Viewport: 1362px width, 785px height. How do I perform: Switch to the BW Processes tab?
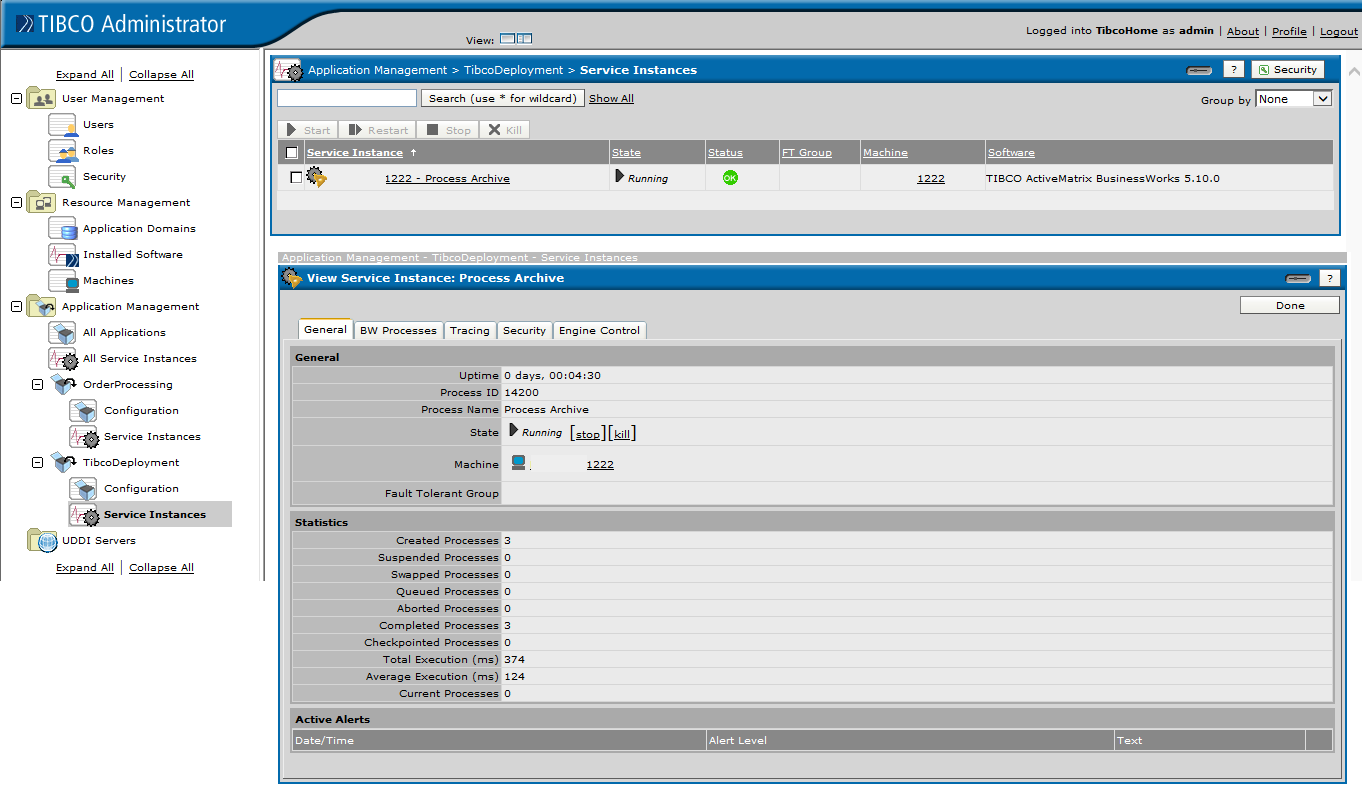pos(397,330)
